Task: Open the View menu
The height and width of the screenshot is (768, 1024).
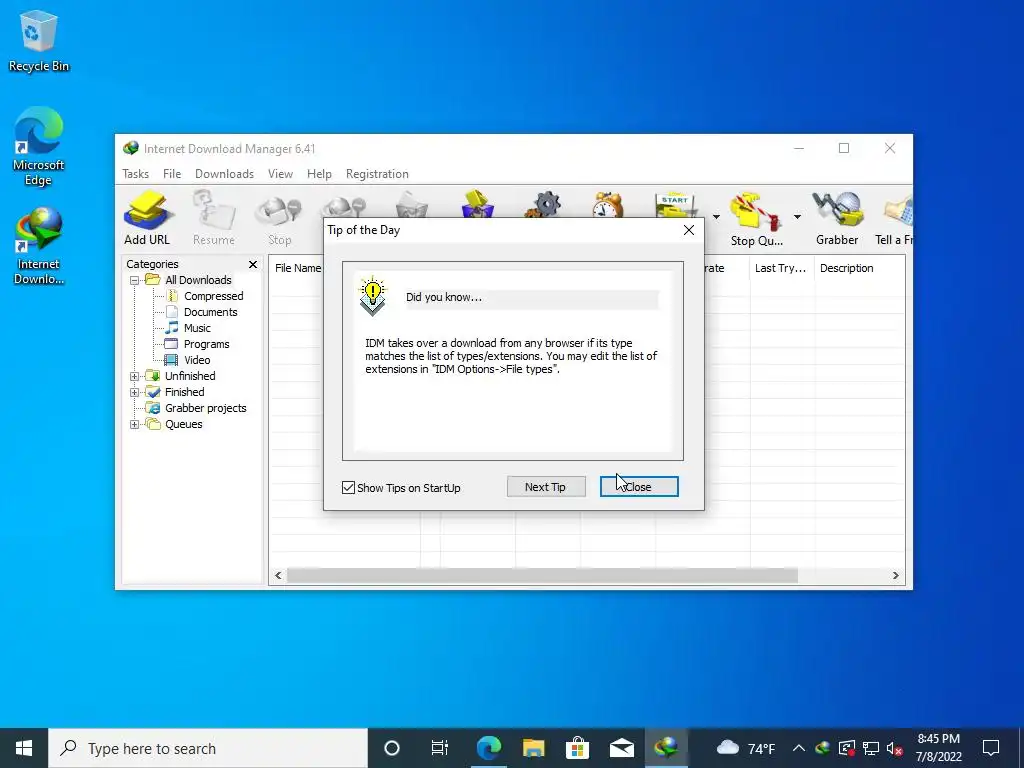Action: [280, 174]
